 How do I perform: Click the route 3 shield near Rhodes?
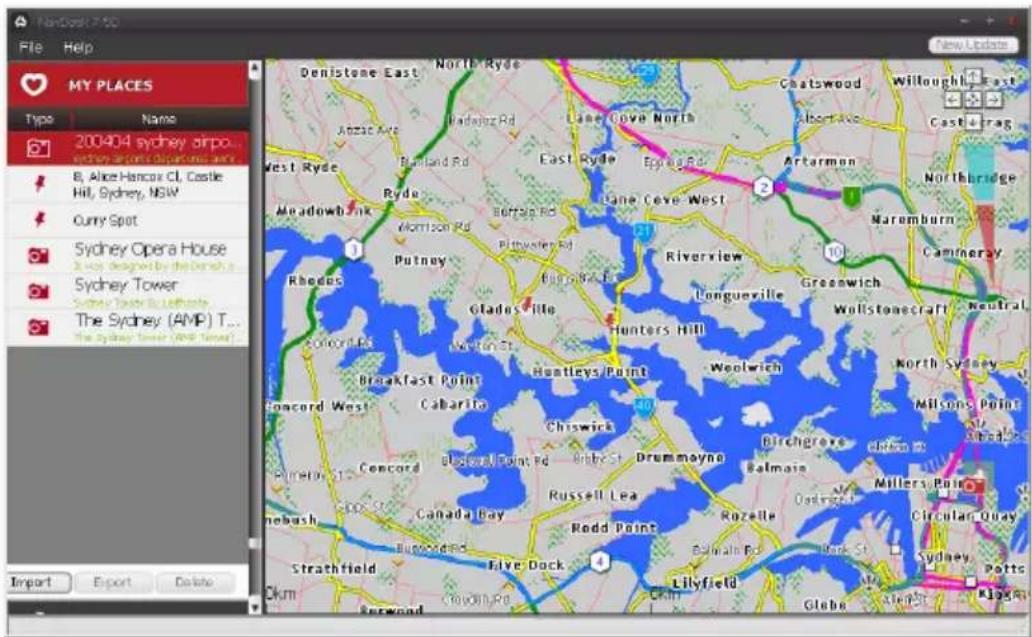[x=354, y=249]
